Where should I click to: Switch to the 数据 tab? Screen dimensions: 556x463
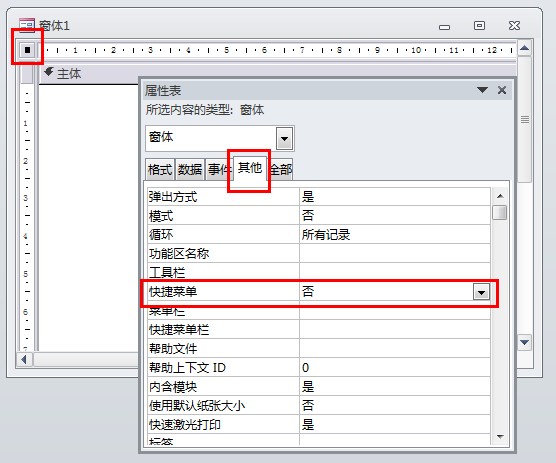tap(190, 169)
